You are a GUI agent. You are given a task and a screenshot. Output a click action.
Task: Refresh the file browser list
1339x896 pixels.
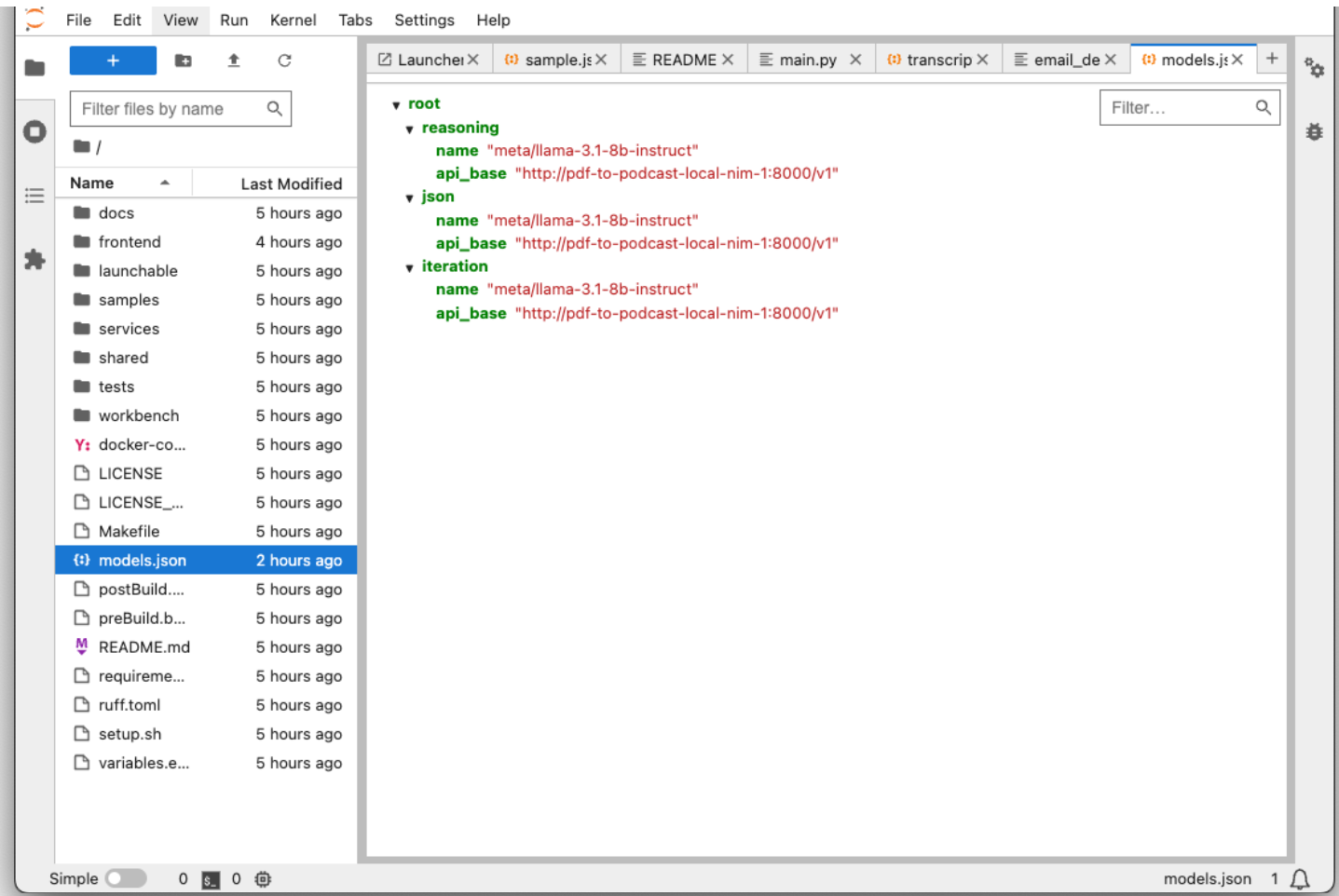pos(284,61)
